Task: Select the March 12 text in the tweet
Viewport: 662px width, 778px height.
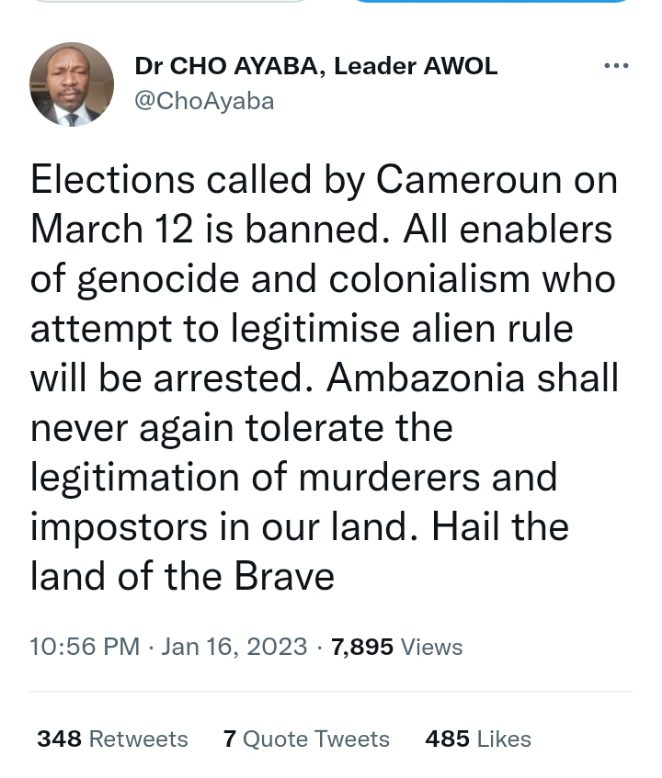Action: pyautogui.click(x=112, y=229)
